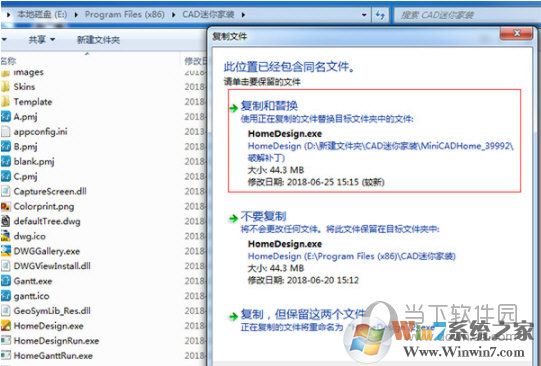Open the 共享 dropdown menu
This screenshot has height=366, width=541.
click(42, 40)
